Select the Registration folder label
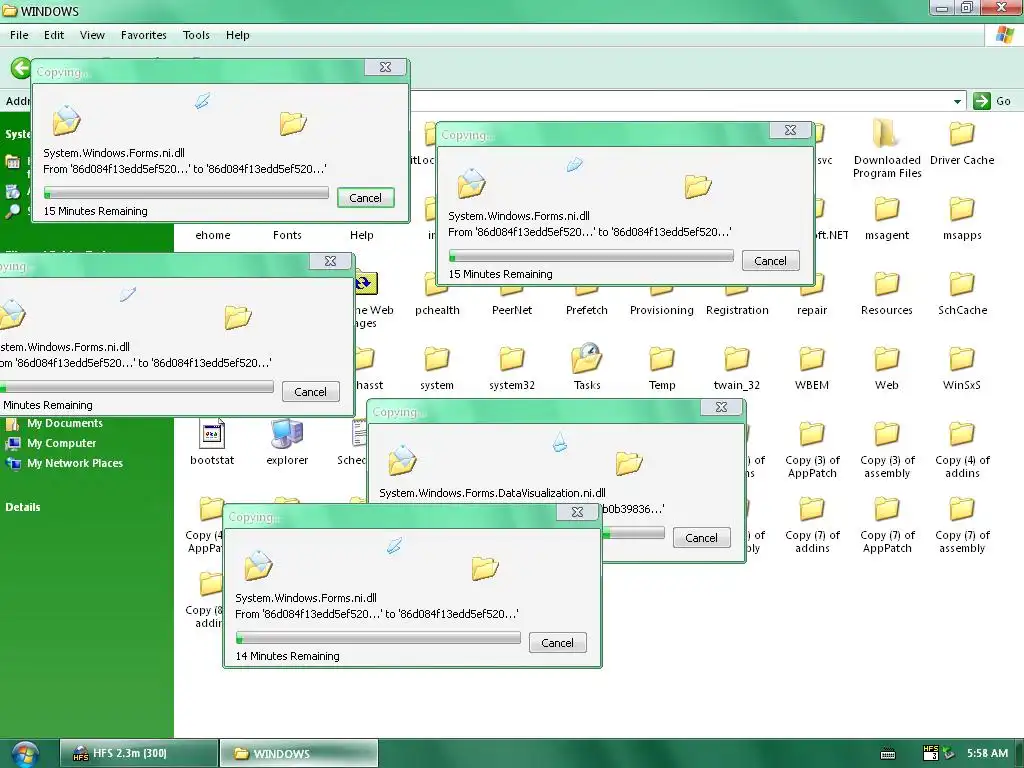This screenshot has width=1024, height=768. coord(737,310)
